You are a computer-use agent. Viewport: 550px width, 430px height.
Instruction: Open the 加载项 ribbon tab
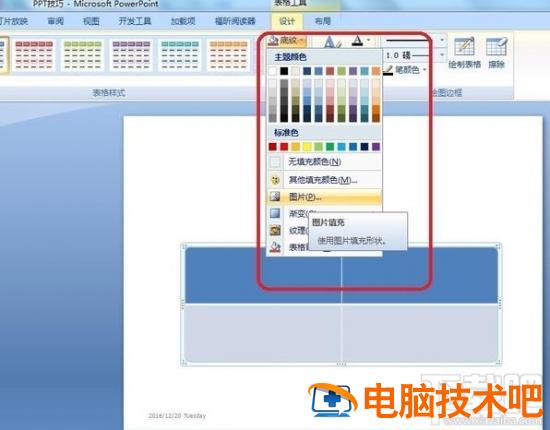click(x=183, y=21)
